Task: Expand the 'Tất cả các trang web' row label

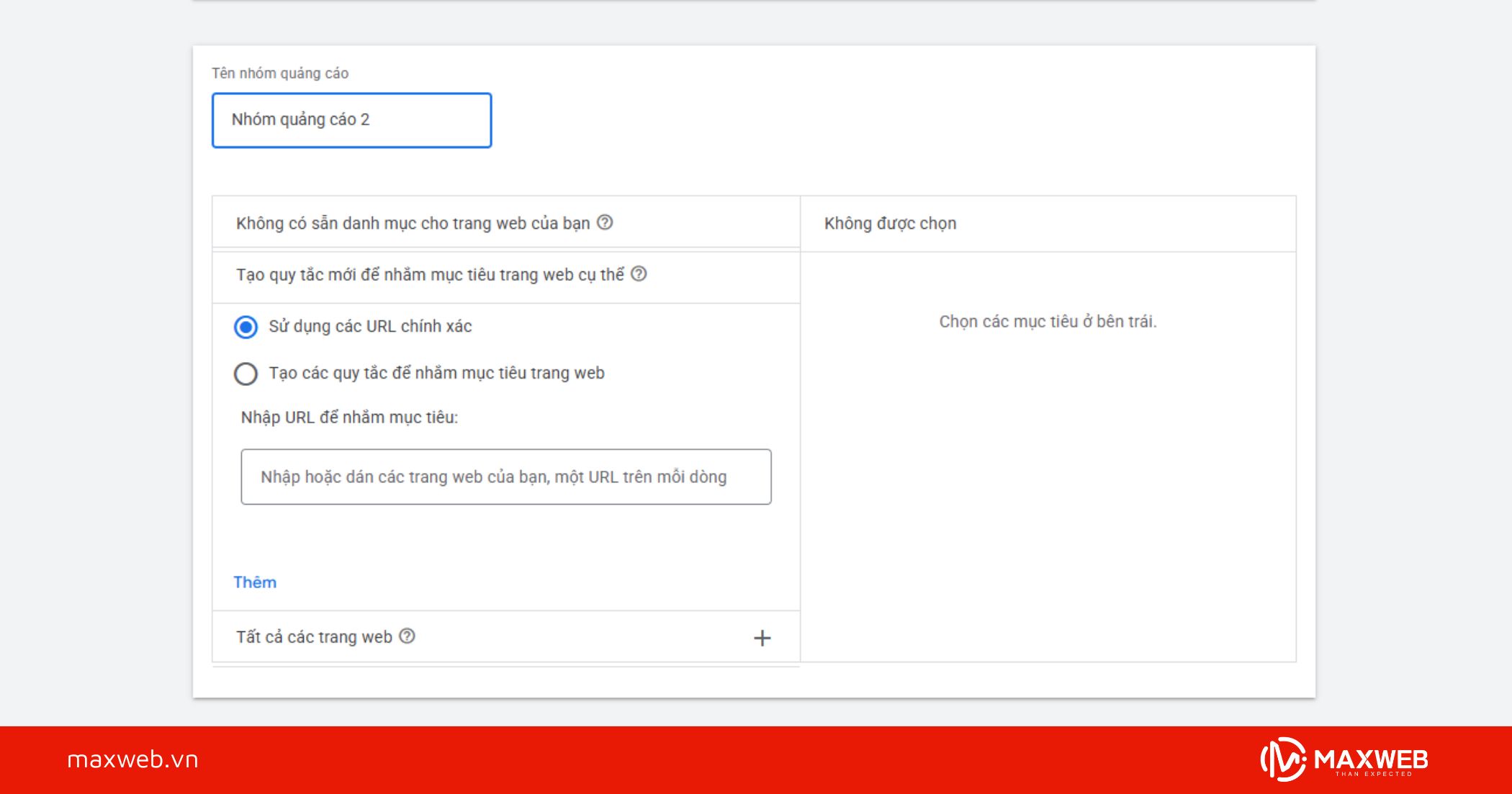Action: (x=314, y=637)
